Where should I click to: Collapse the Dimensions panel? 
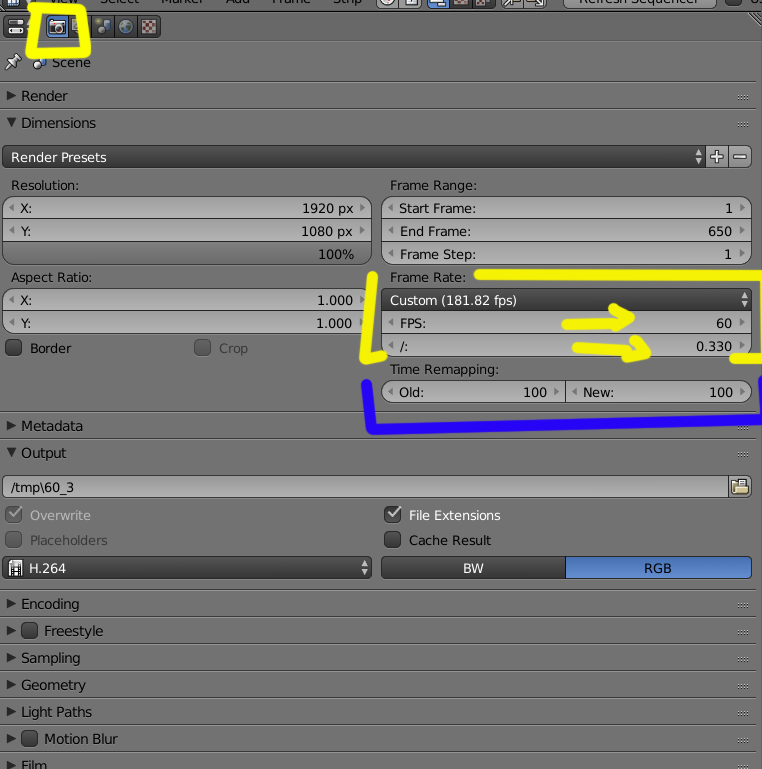click(x=11, y=123)
